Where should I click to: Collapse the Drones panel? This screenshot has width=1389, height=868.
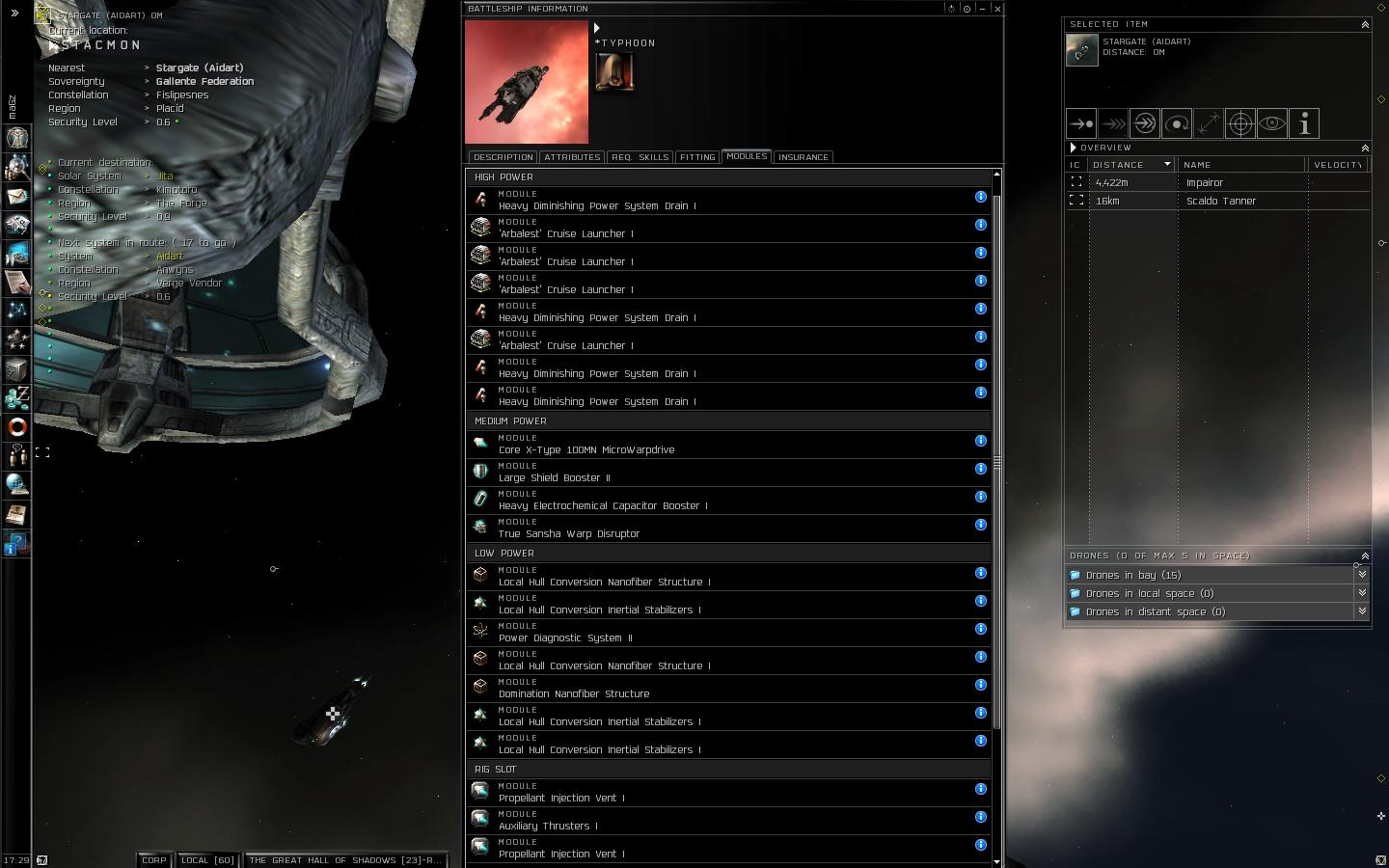click(x=1365, y=556)
